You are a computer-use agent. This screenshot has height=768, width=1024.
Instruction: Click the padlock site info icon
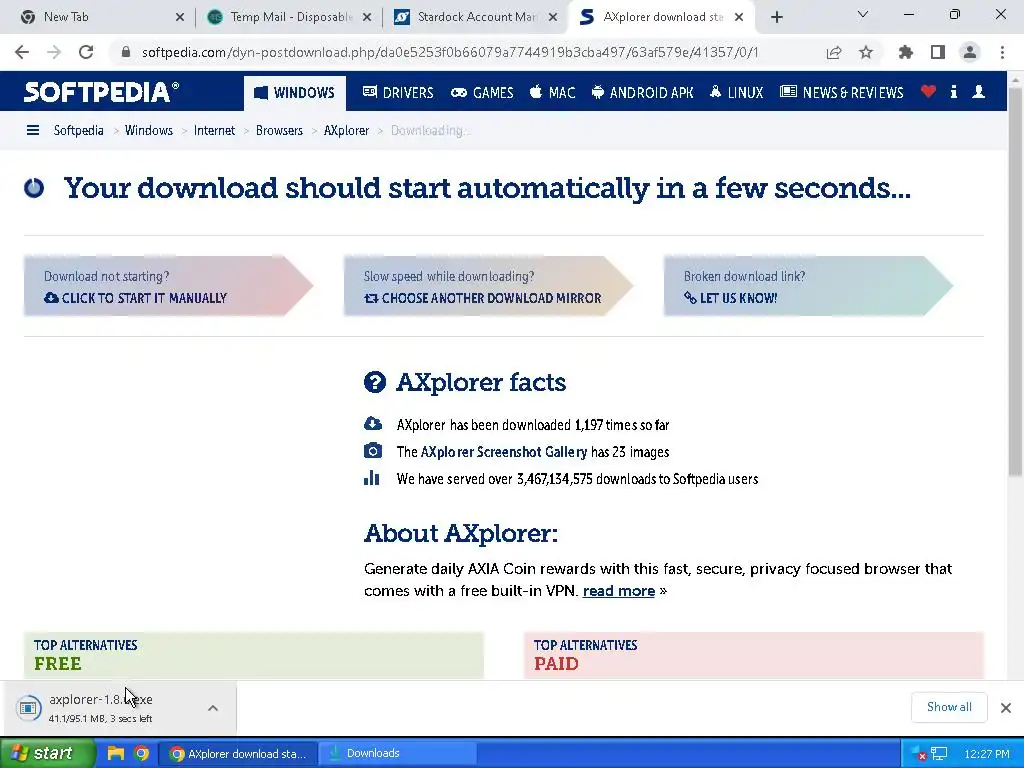[x=126, y=52]
